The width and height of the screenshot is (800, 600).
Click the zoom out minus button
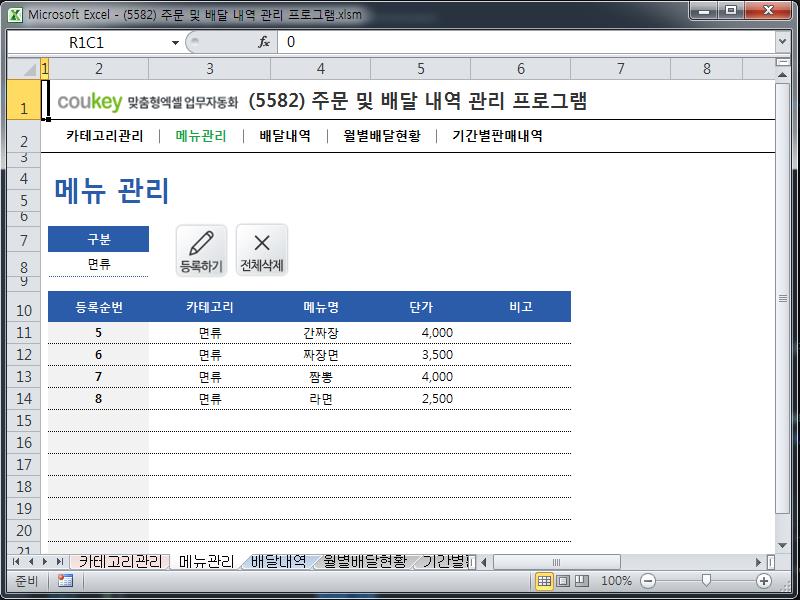click(647, 581)
